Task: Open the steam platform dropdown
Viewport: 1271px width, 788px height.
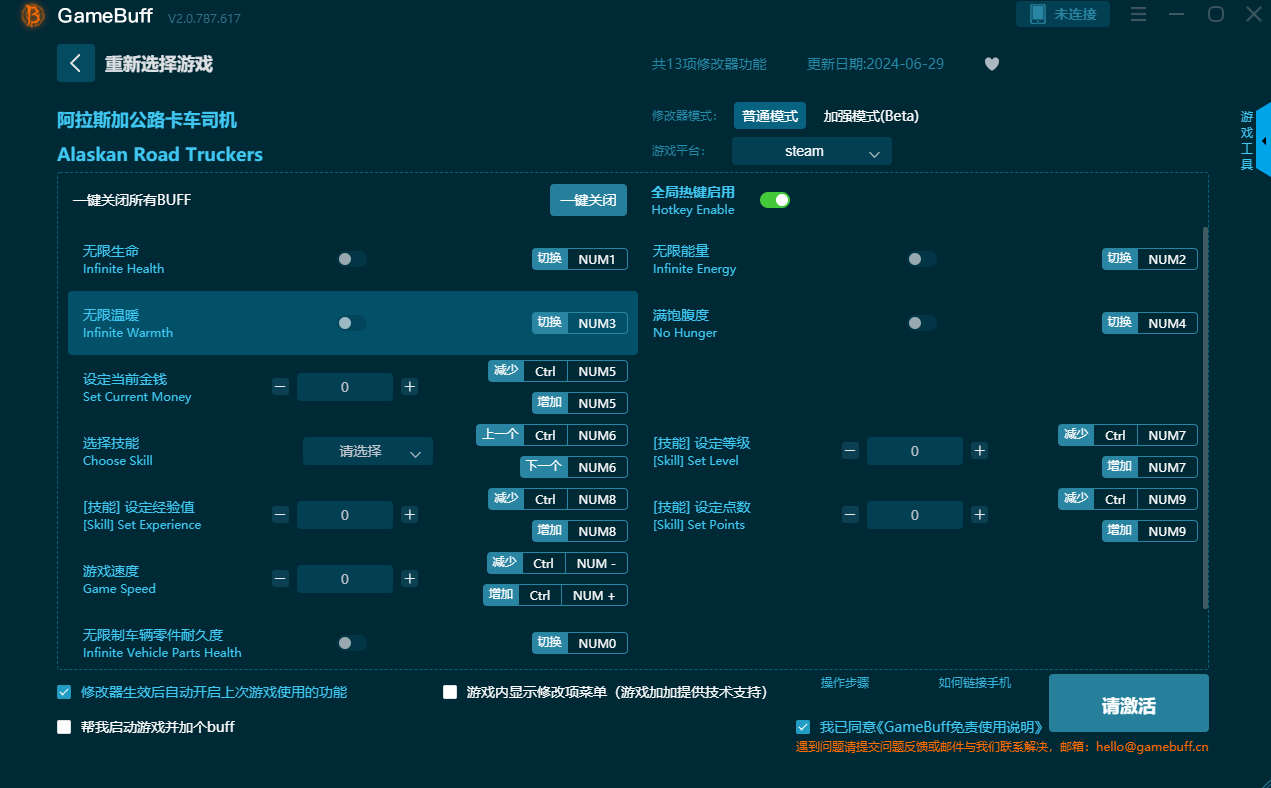Action: coord(811,152)
